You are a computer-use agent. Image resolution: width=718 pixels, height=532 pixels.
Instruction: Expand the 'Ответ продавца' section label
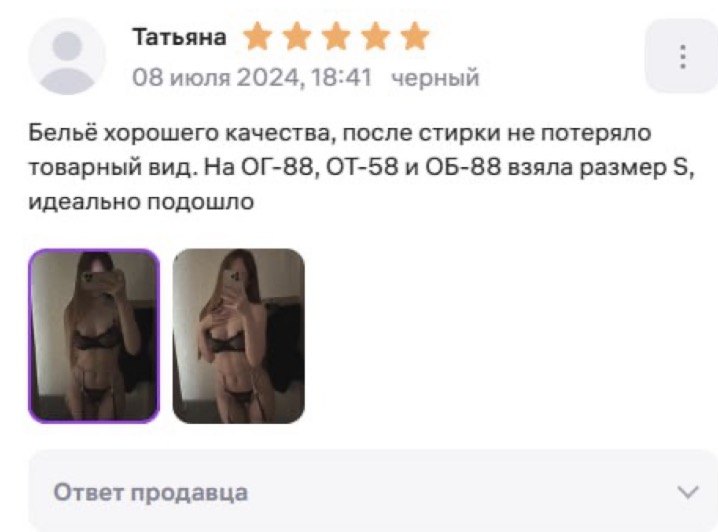[x=151, y=493]
